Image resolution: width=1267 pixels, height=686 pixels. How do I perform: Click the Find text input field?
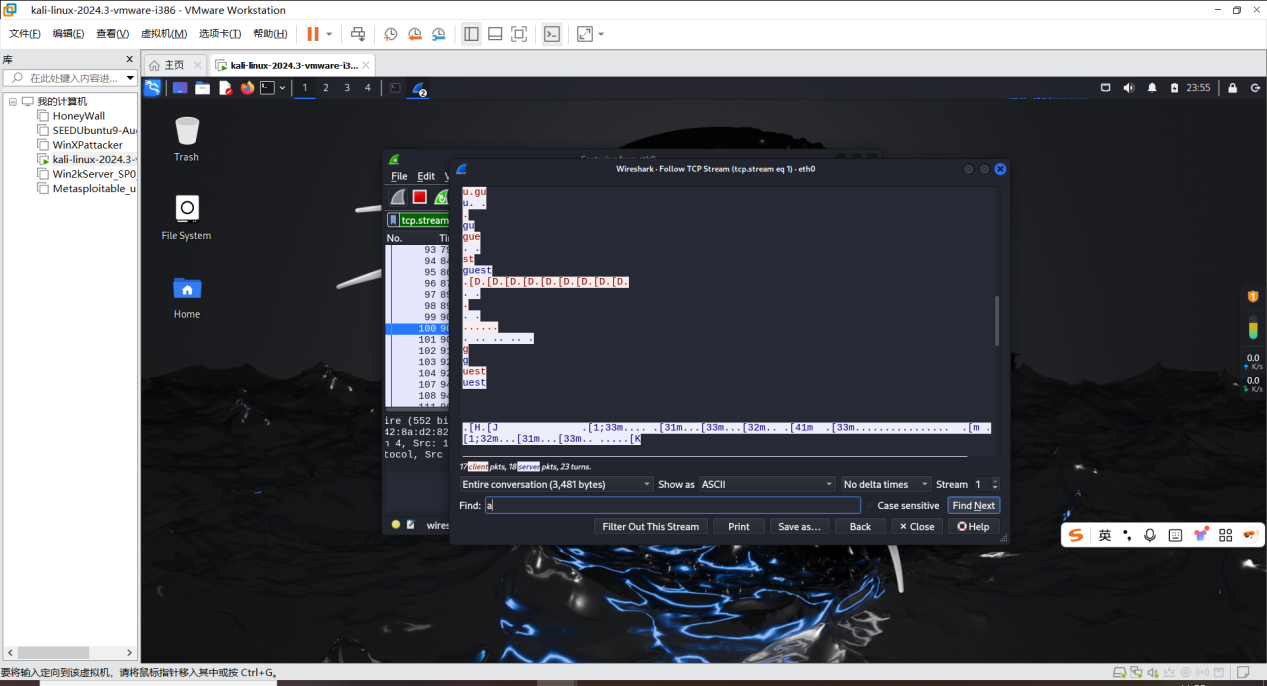click(x=673, y=506)
